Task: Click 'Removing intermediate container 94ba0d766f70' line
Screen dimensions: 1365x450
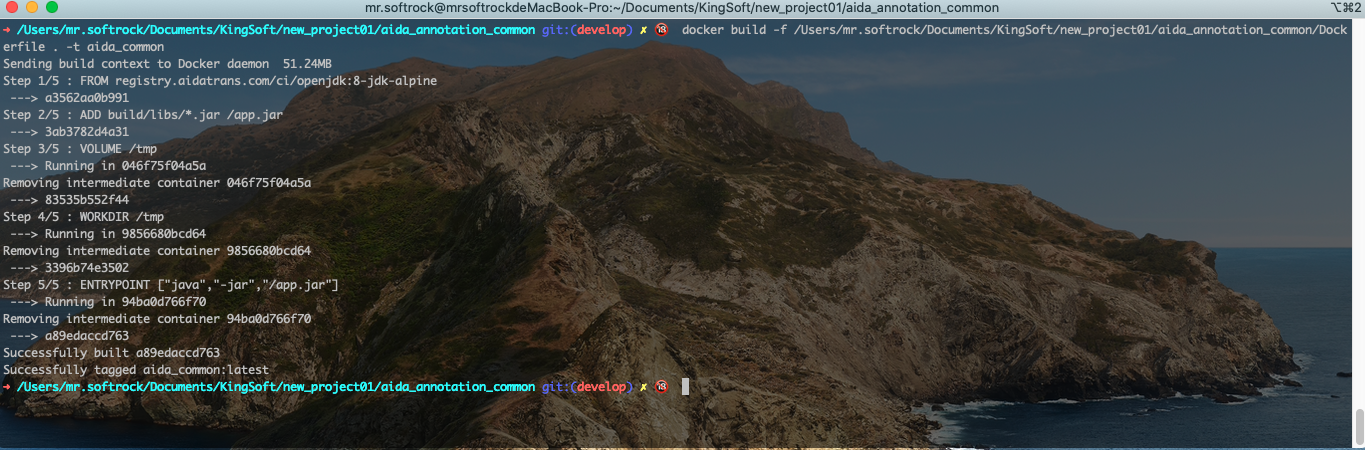Action: pos(157,318)
